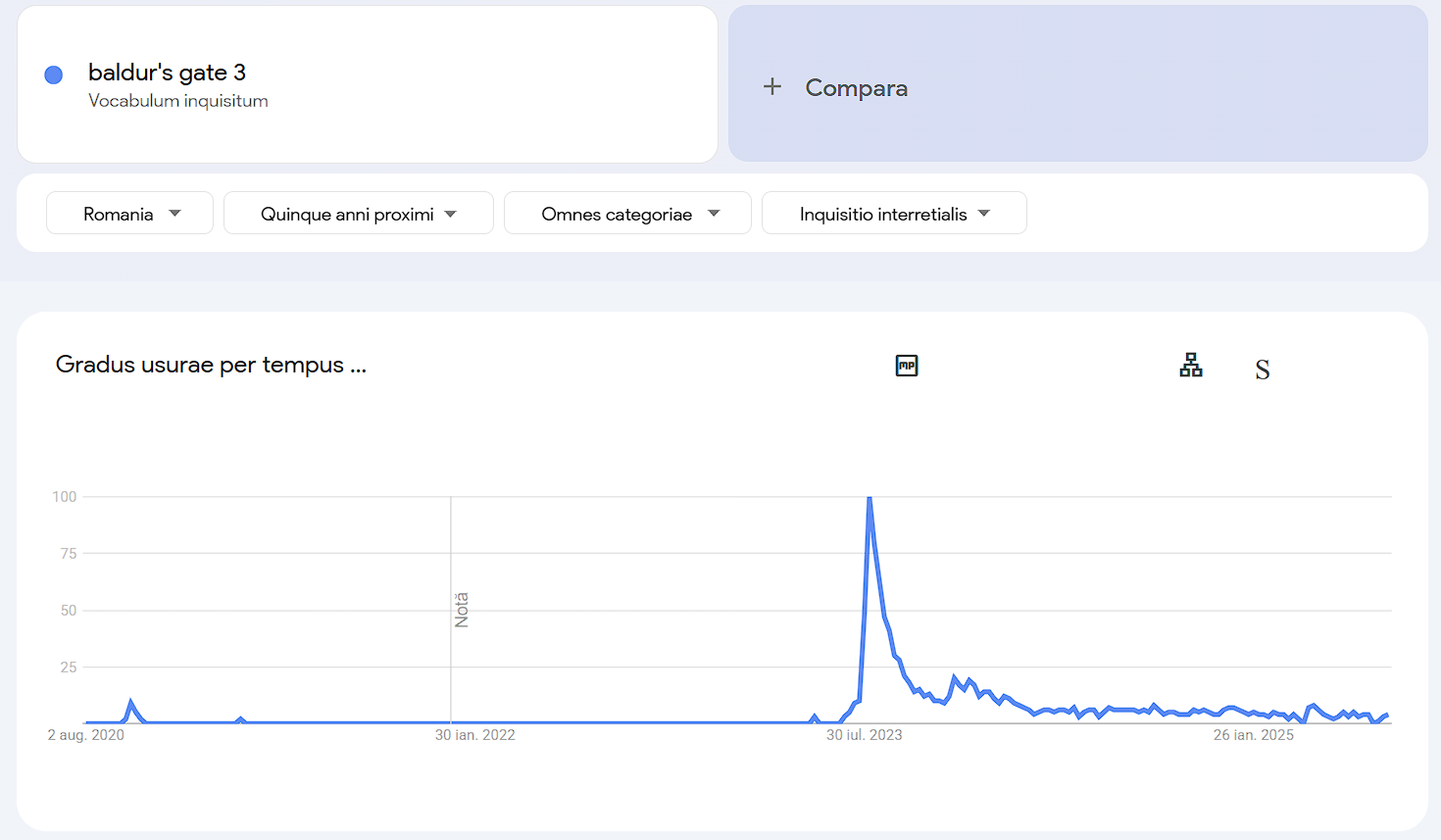Click the Gradus usurae per tempus heading
The image size is (1441, 840).
pyautogui.click(x=211, y=365)
